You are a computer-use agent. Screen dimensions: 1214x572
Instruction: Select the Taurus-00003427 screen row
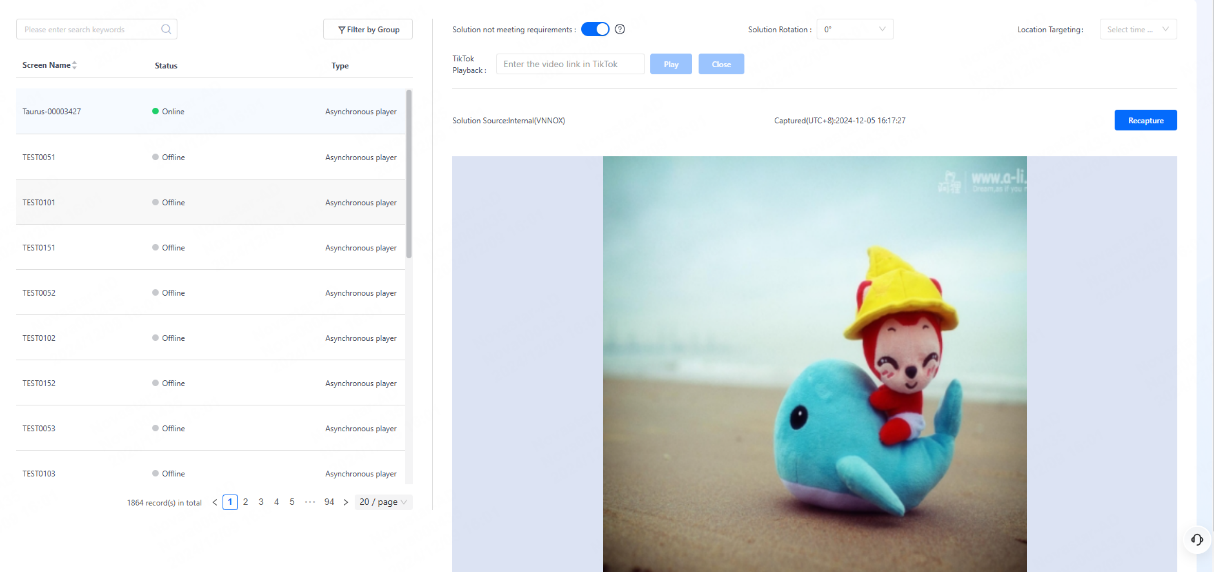click(210, 111)
